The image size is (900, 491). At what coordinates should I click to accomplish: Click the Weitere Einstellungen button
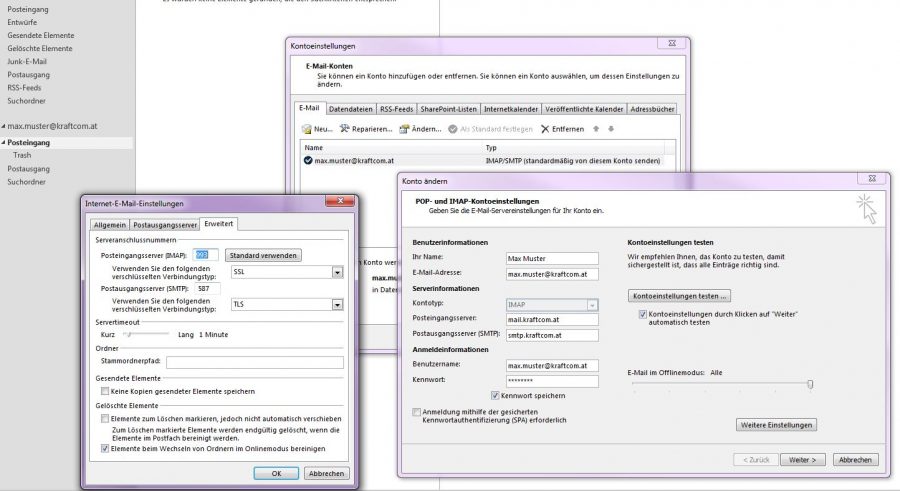pos(777,425)
